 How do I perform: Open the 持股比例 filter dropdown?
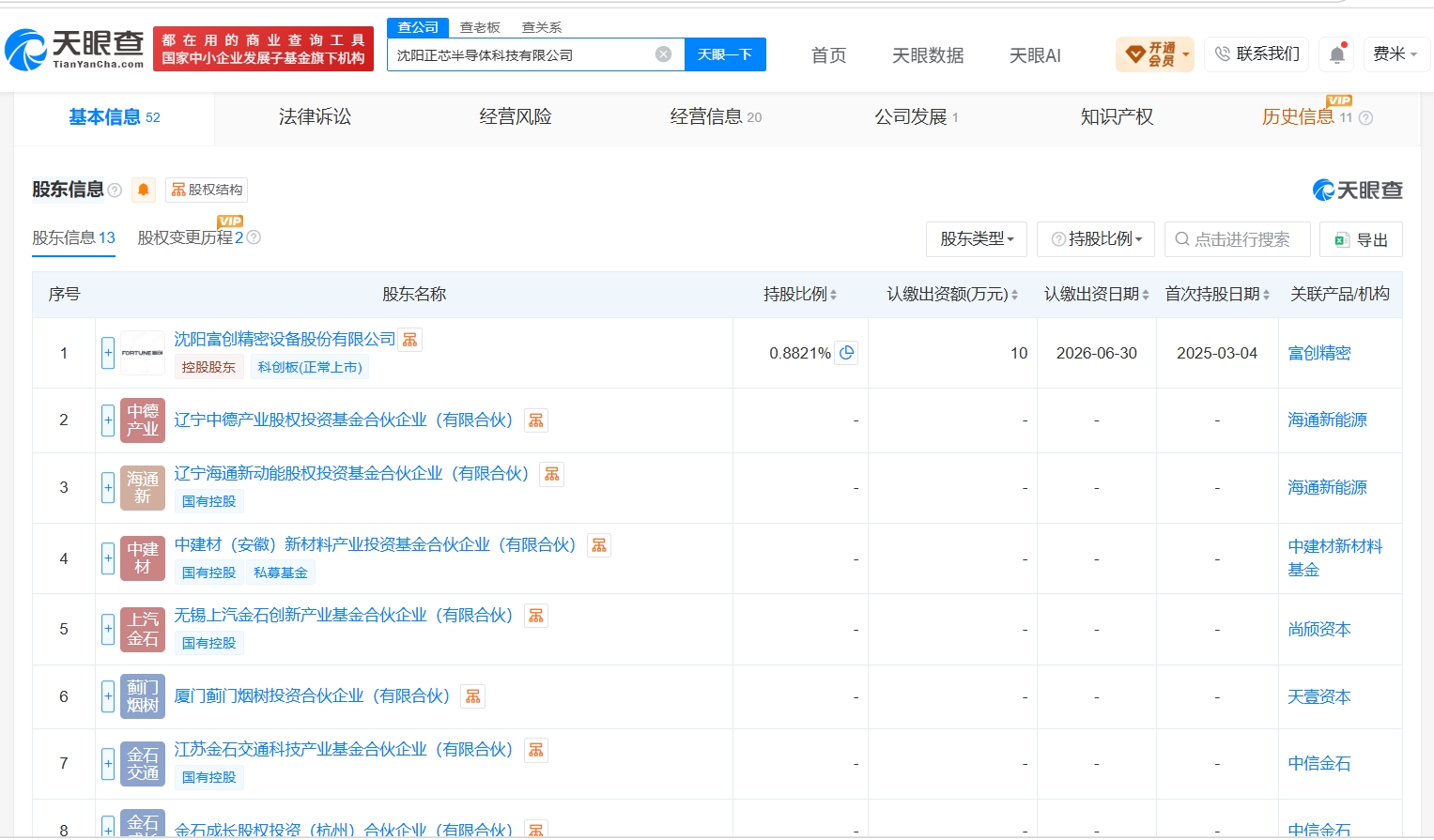pos(1096,239)
